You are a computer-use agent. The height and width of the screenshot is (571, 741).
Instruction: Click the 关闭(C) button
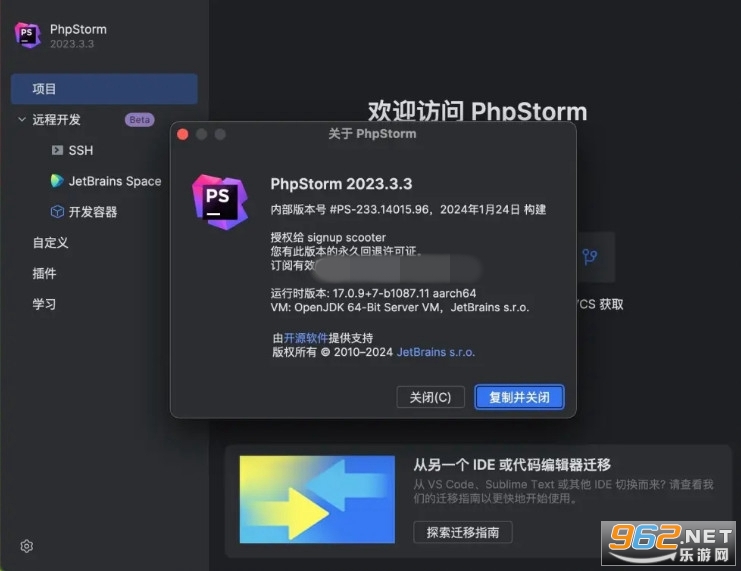pyautogui.click(x=431, y=397)
